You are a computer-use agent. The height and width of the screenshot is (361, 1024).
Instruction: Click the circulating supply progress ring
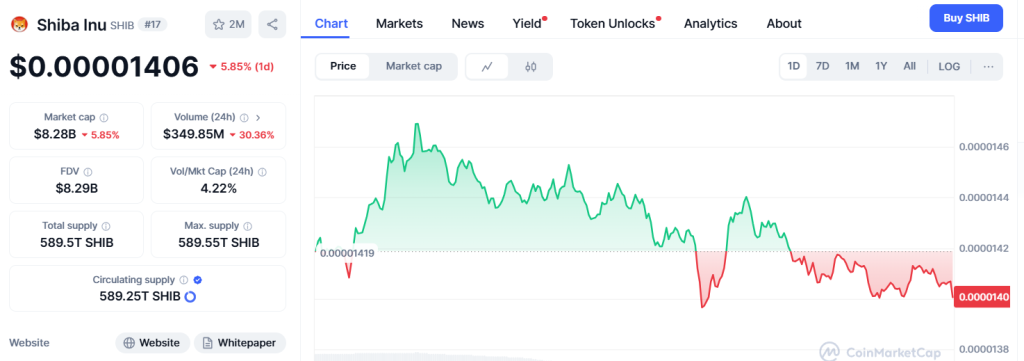[191, 296]
